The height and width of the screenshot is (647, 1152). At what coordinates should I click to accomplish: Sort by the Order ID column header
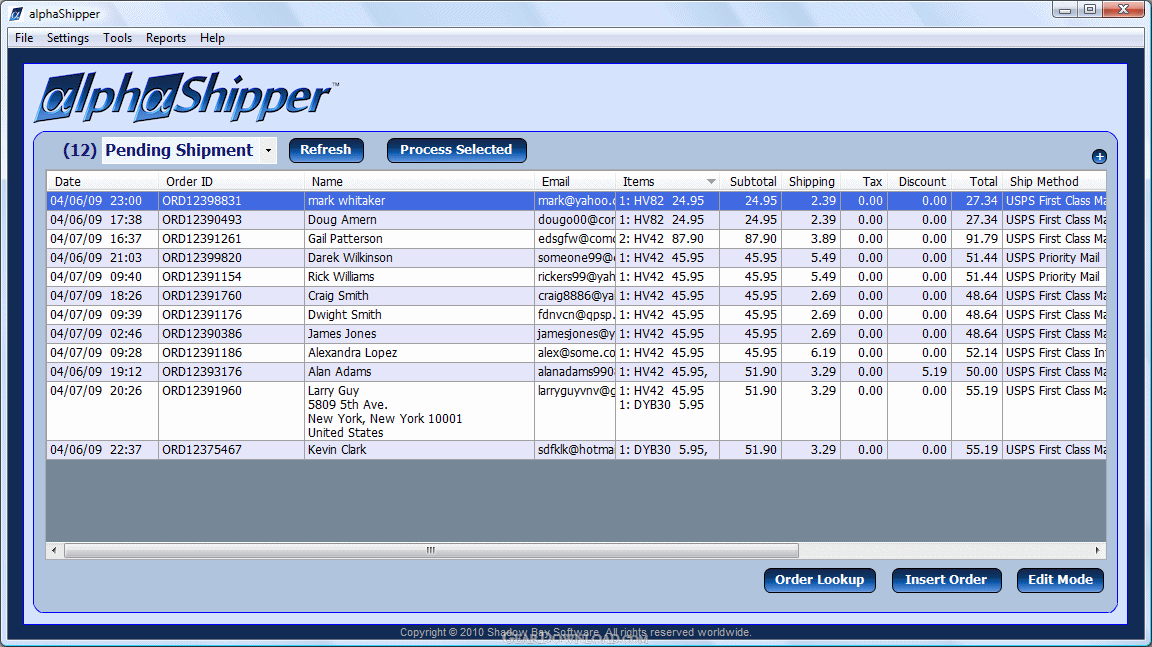pyautogui.click(x=231, y=181)
